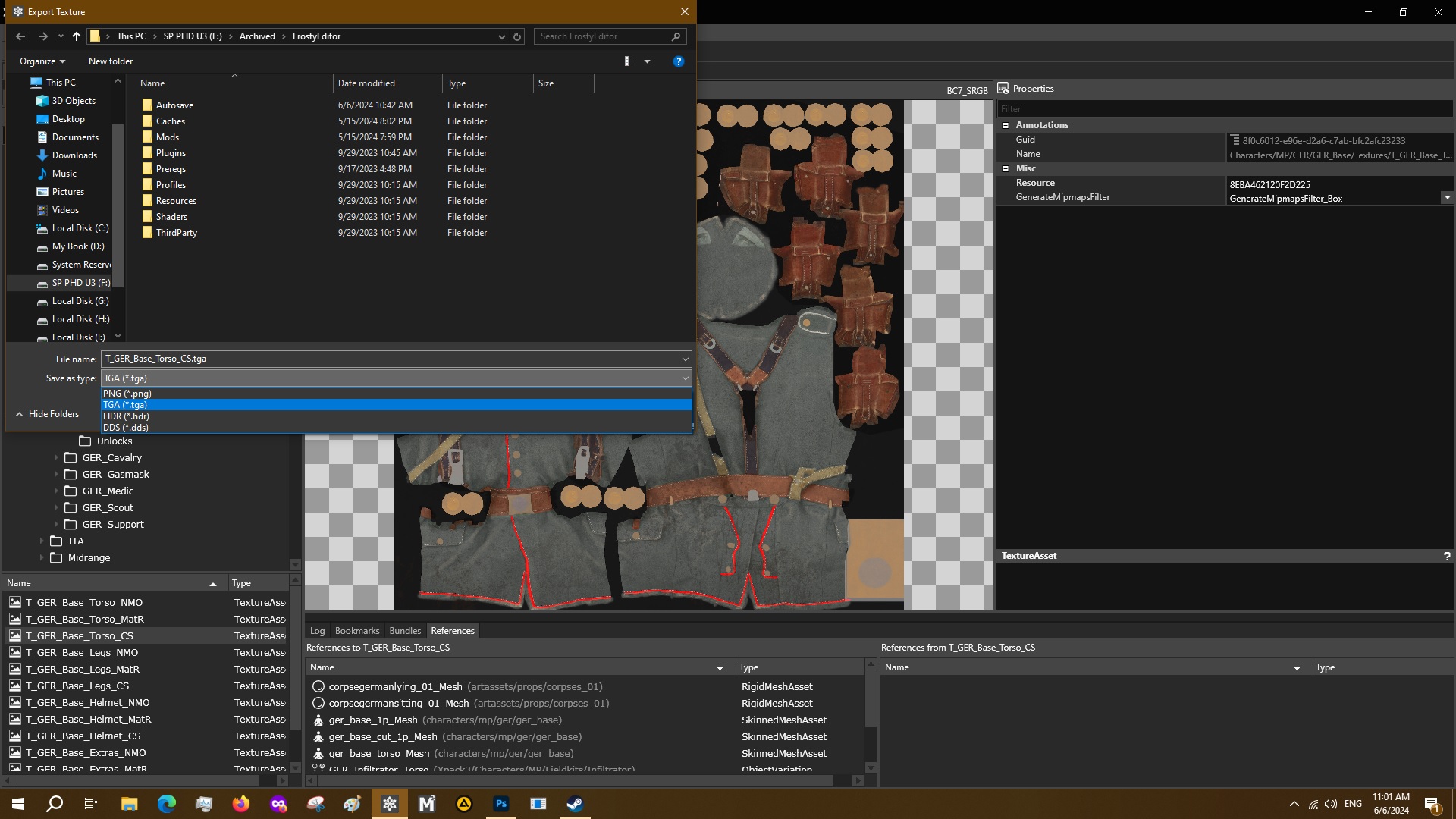
Task: Click the Steam icon in the taskbar
Action: click(x=575, y=804)
